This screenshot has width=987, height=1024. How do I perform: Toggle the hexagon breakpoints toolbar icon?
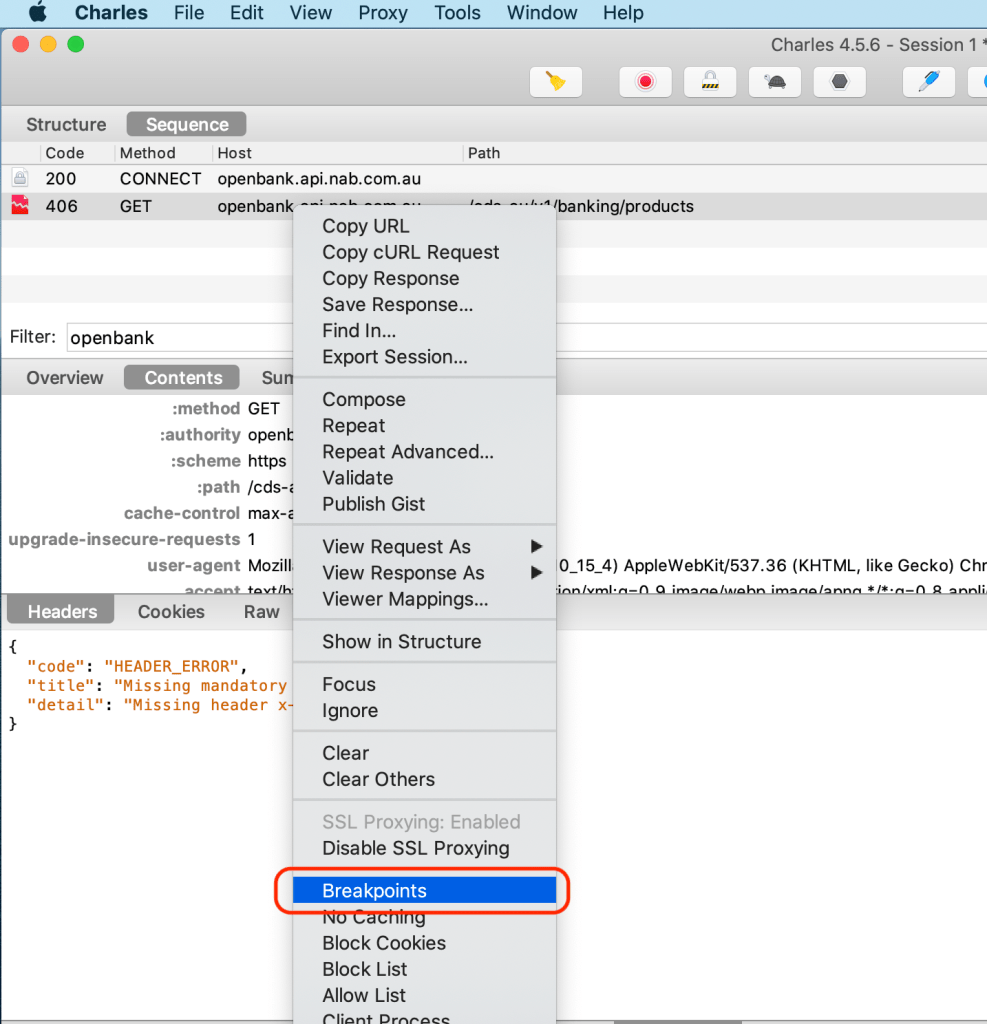[839, 82]
